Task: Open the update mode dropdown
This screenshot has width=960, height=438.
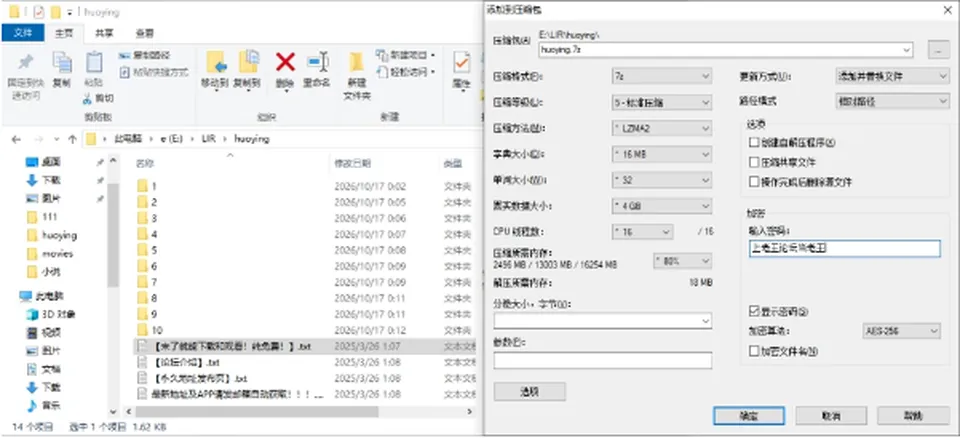Action: pyautogui.click(x=892, y=76)
